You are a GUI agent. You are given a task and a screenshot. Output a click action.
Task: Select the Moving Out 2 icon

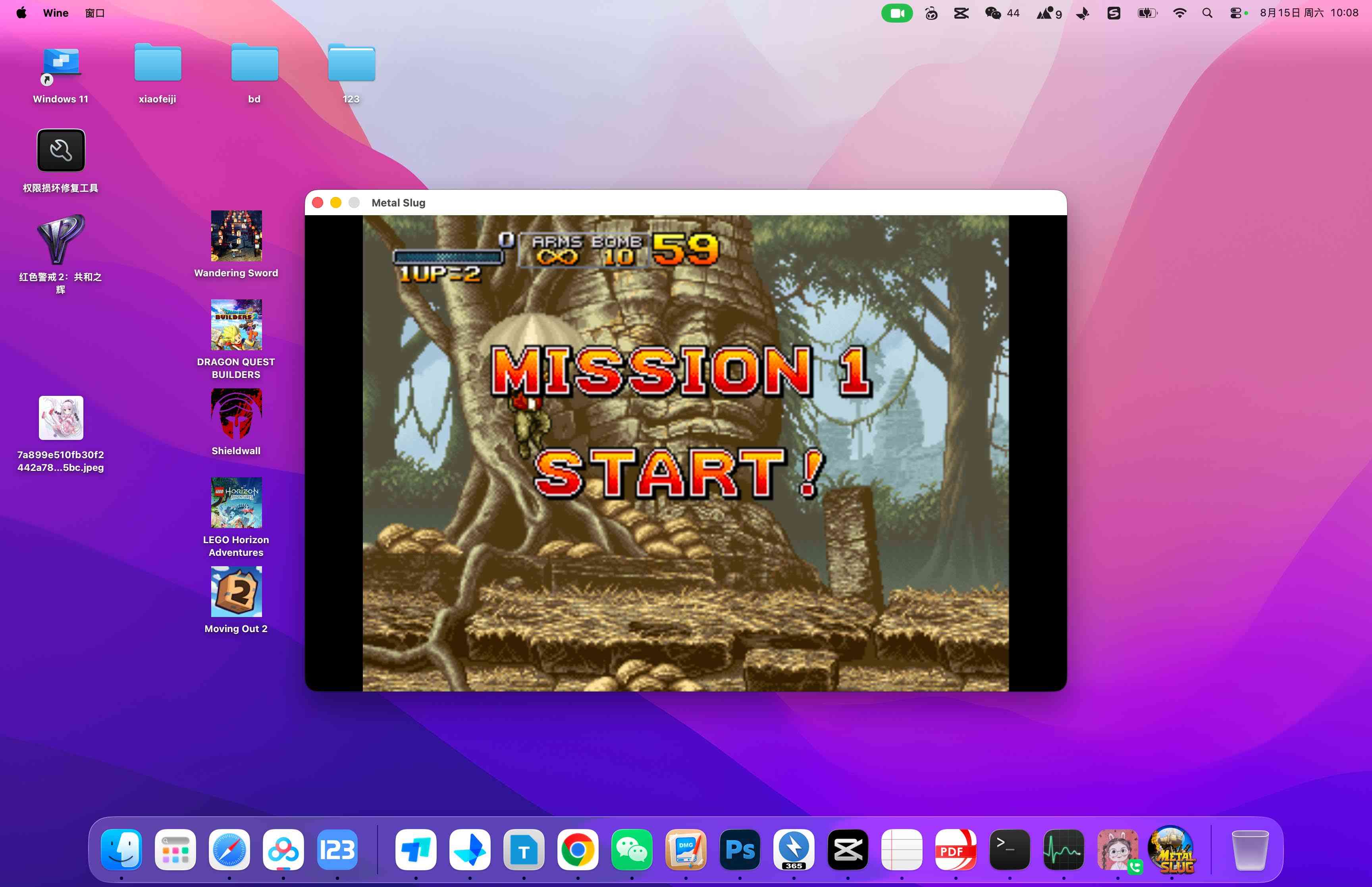tap(236, 592)
